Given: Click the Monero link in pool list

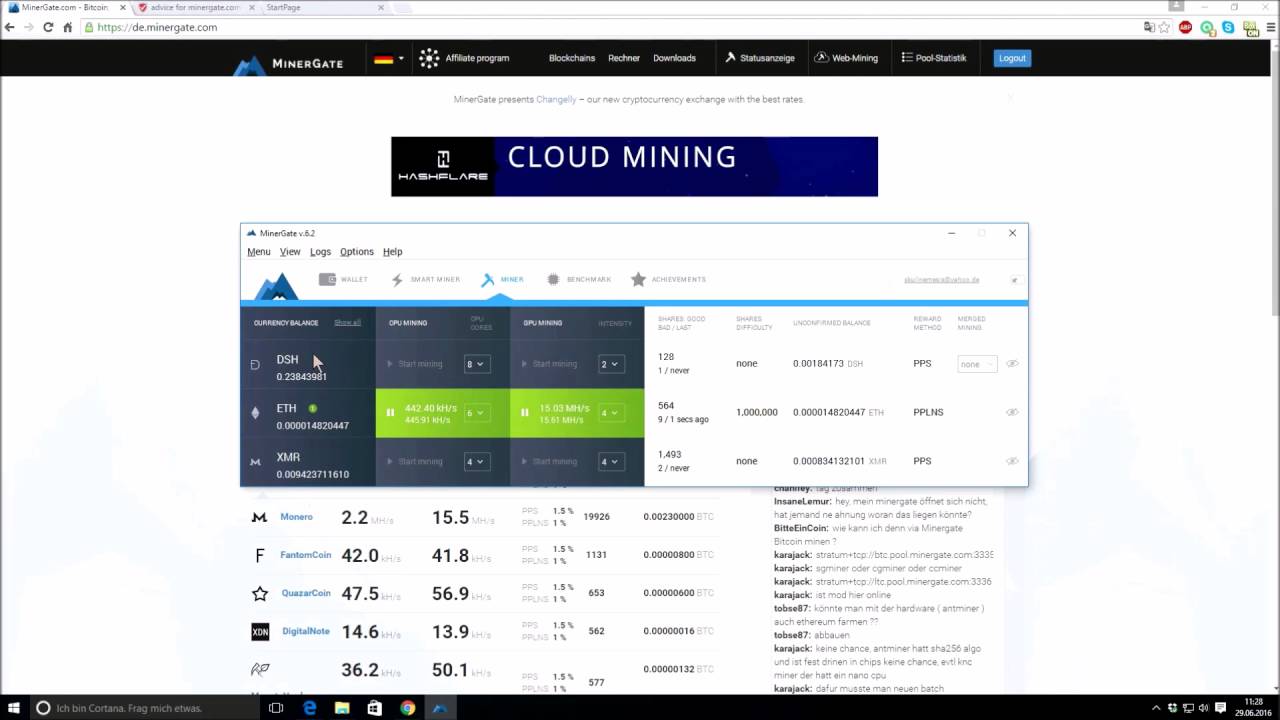Looking at the screenshot, I should pyautogui.click(x=296, y=517).
